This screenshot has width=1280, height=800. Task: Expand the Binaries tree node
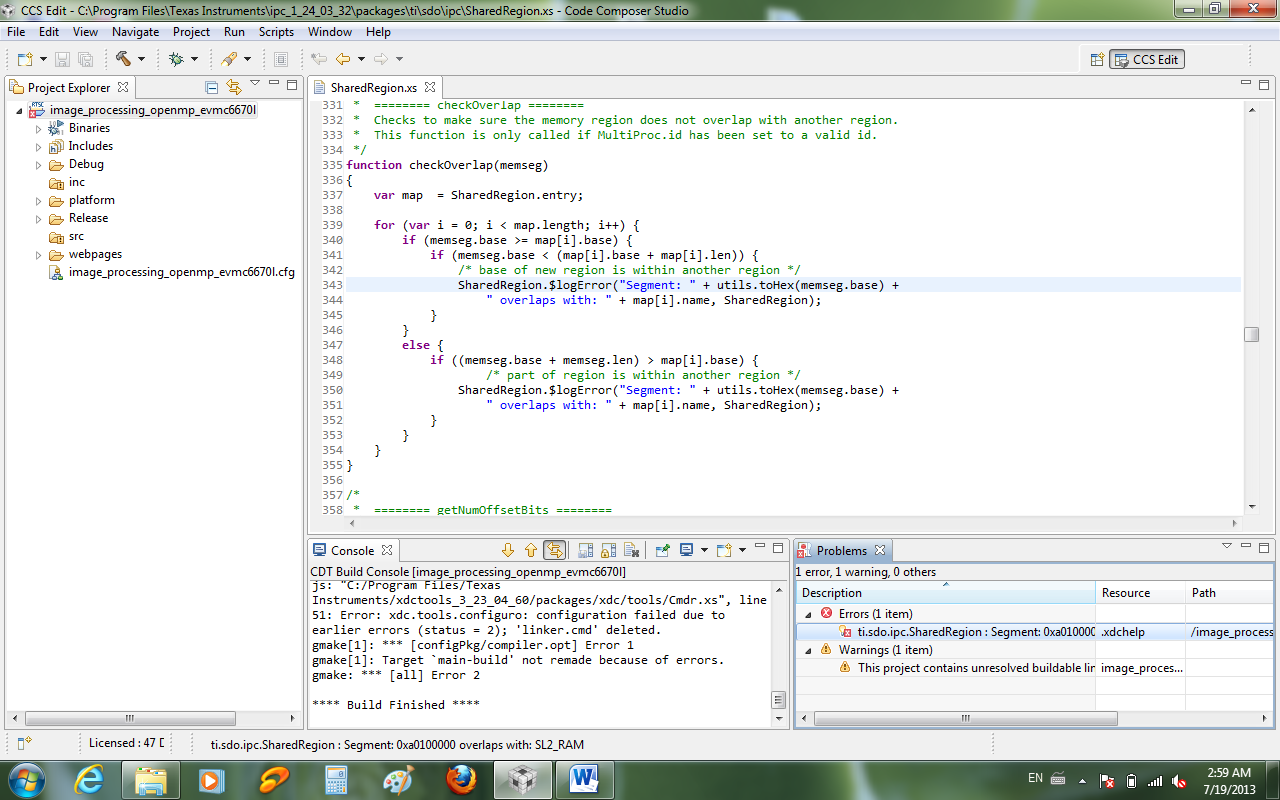click(39, 128)
